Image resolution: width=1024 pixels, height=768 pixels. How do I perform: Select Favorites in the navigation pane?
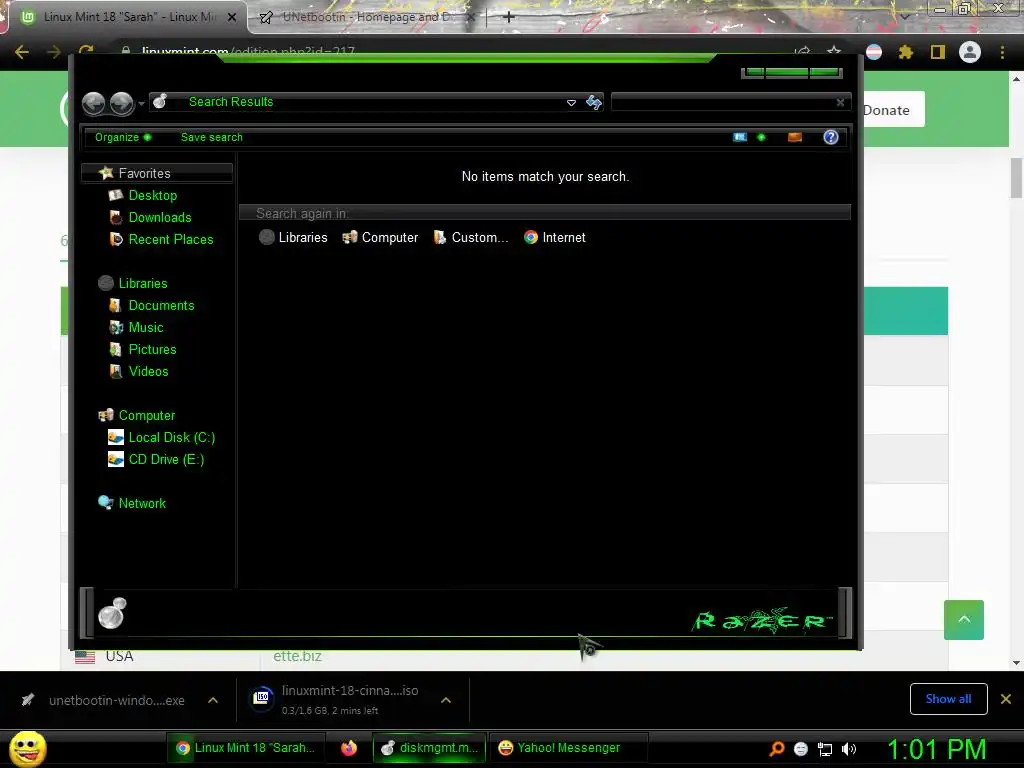click(157, 173)
